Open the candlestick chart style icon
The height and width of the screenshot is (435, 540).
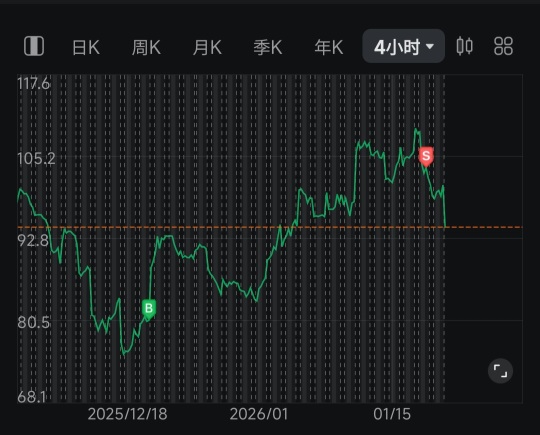pyautogui.click(x=464, y=46)
